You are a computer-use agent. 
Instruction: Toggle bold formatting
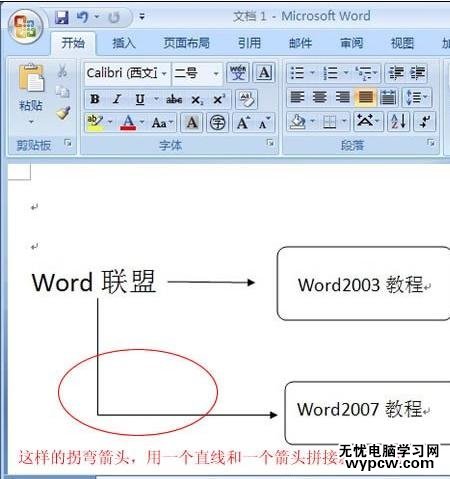(x=95, y=99)
